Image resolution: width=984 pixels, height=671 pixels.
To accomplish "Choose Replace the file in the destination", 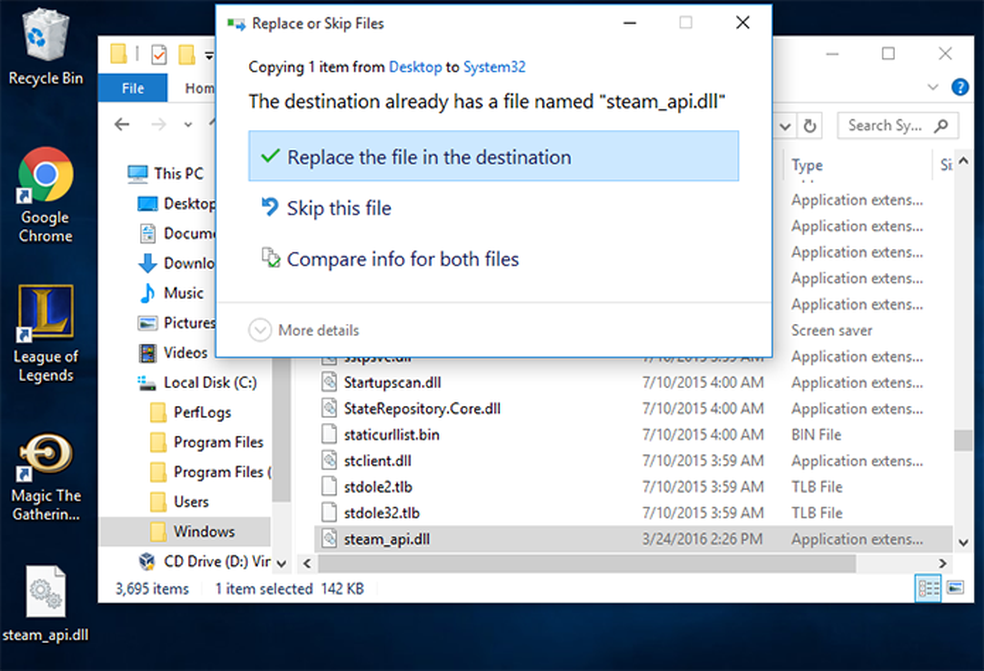I will tap(493, 156).
